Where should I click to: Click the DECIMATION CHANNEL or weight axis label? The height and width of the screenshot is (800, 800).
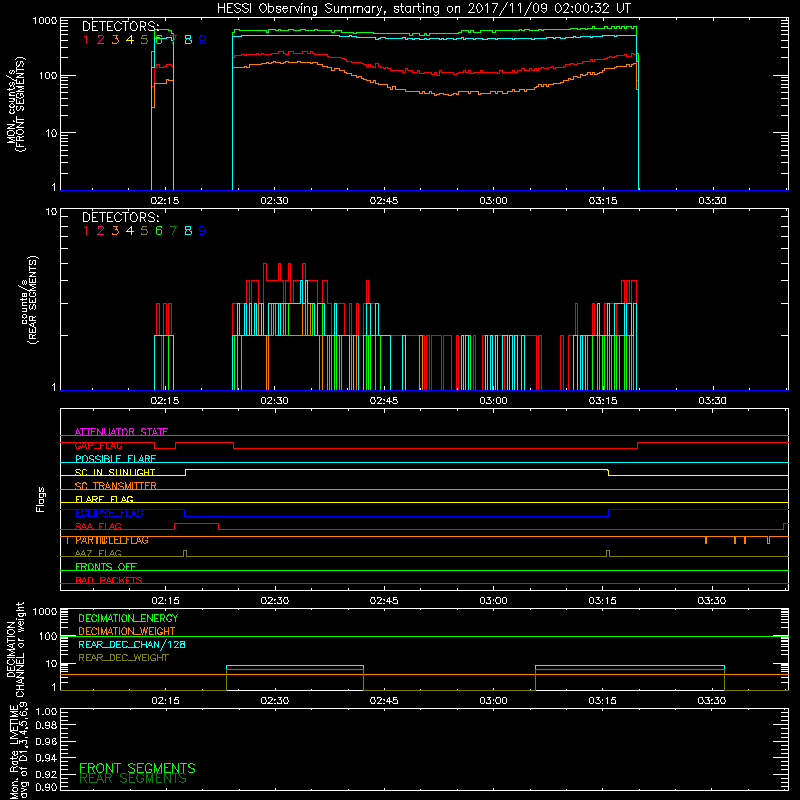15,650
